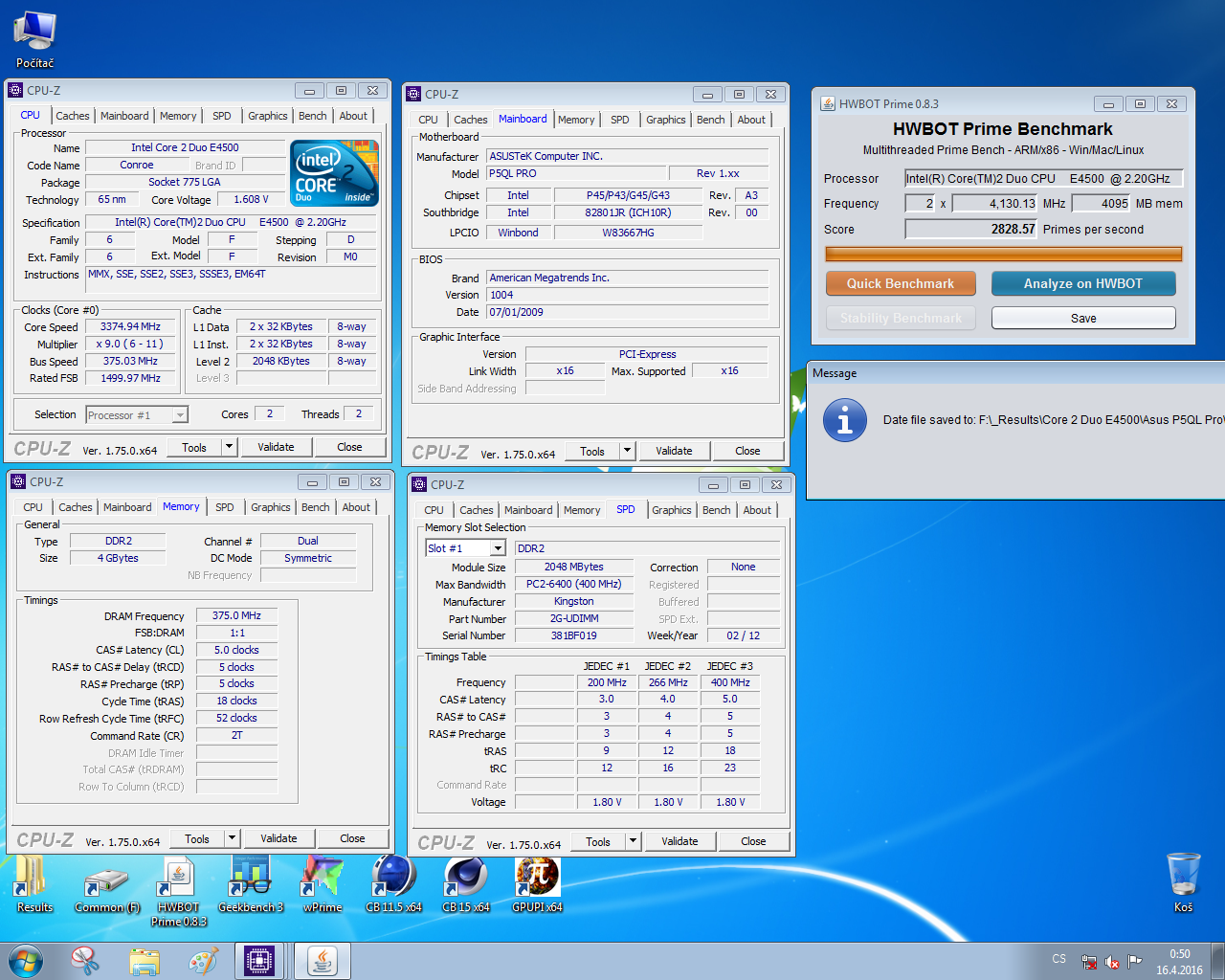Click the CS language indicator
Screen dimensions: 1225x980
click(x=1058, y=958)
